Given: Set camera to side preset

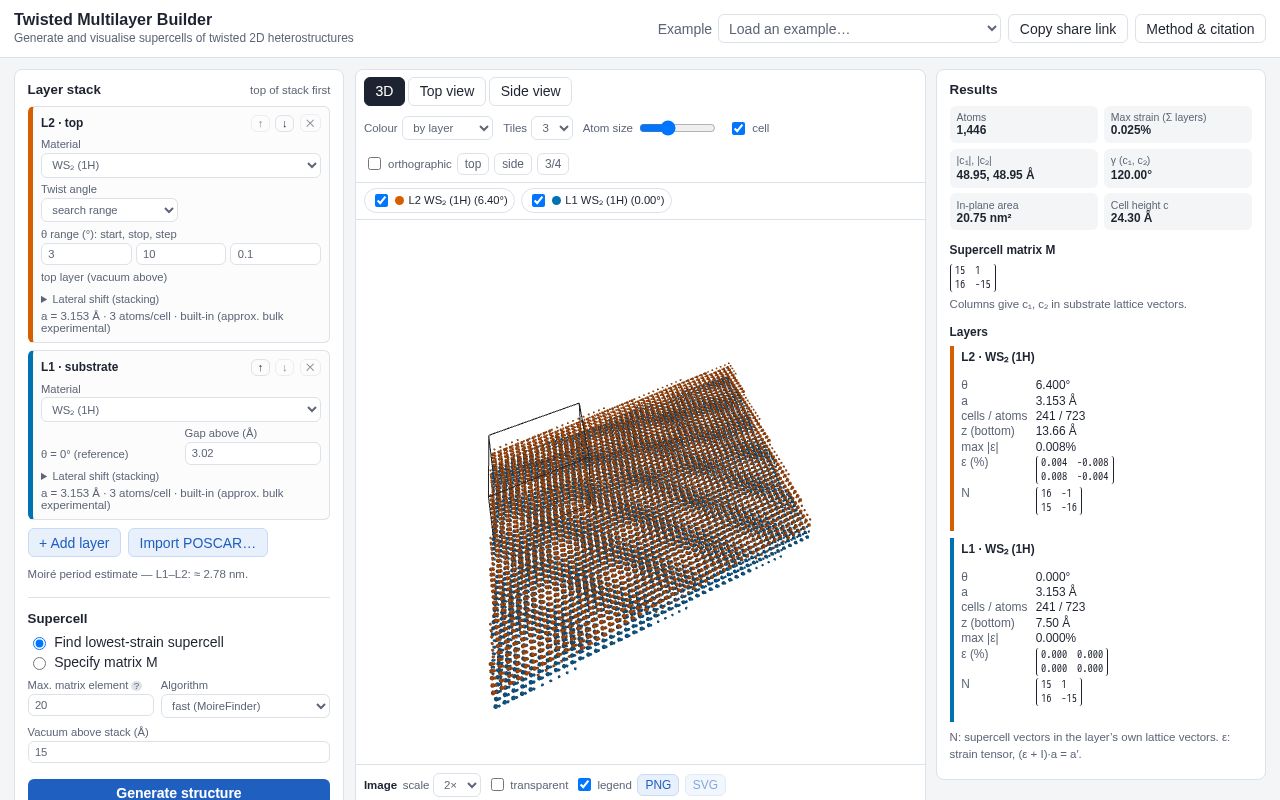Looking at the screenshot, I should click(513, 164).
